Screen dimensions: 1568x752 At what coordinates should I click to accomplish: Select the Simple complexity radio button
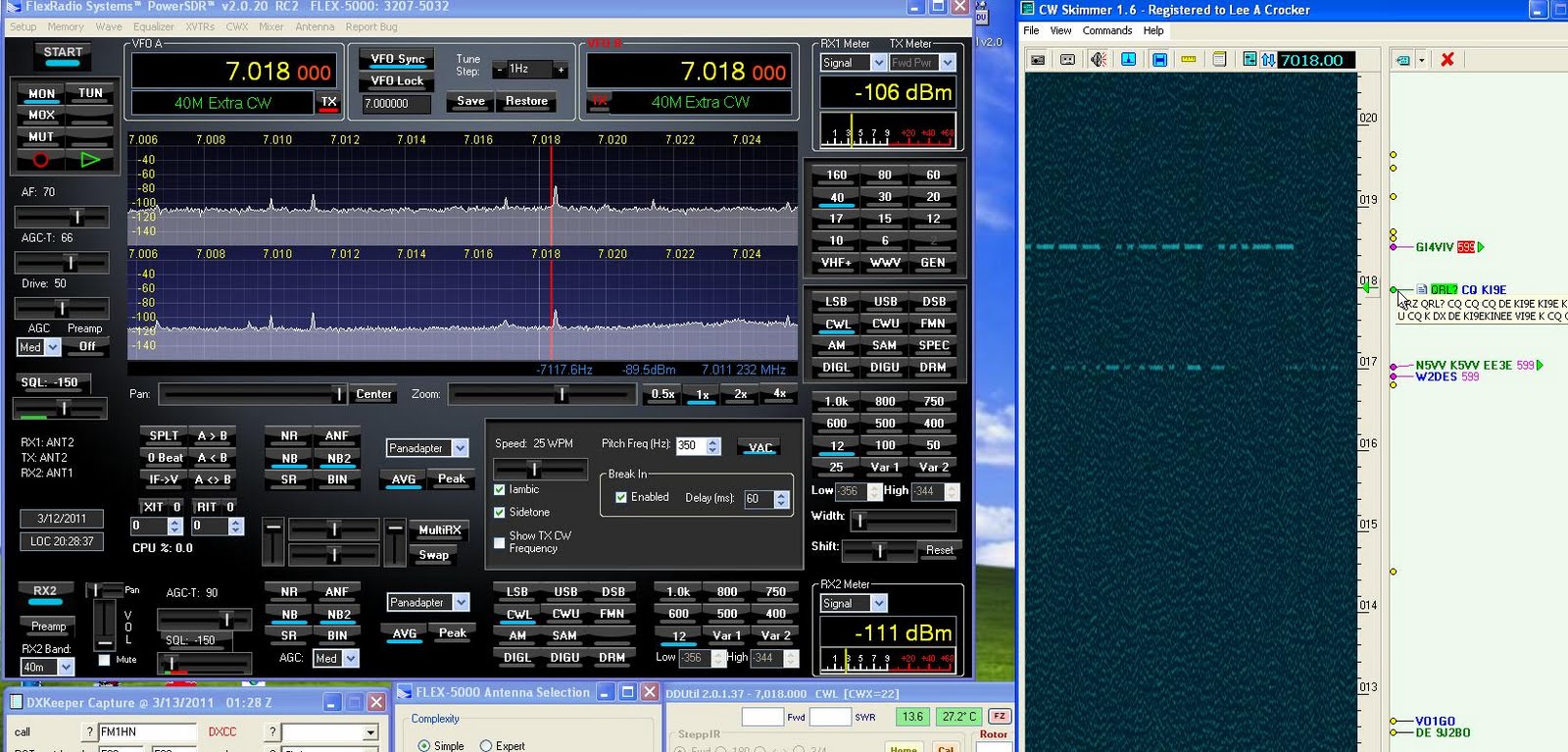coord(423,746)
